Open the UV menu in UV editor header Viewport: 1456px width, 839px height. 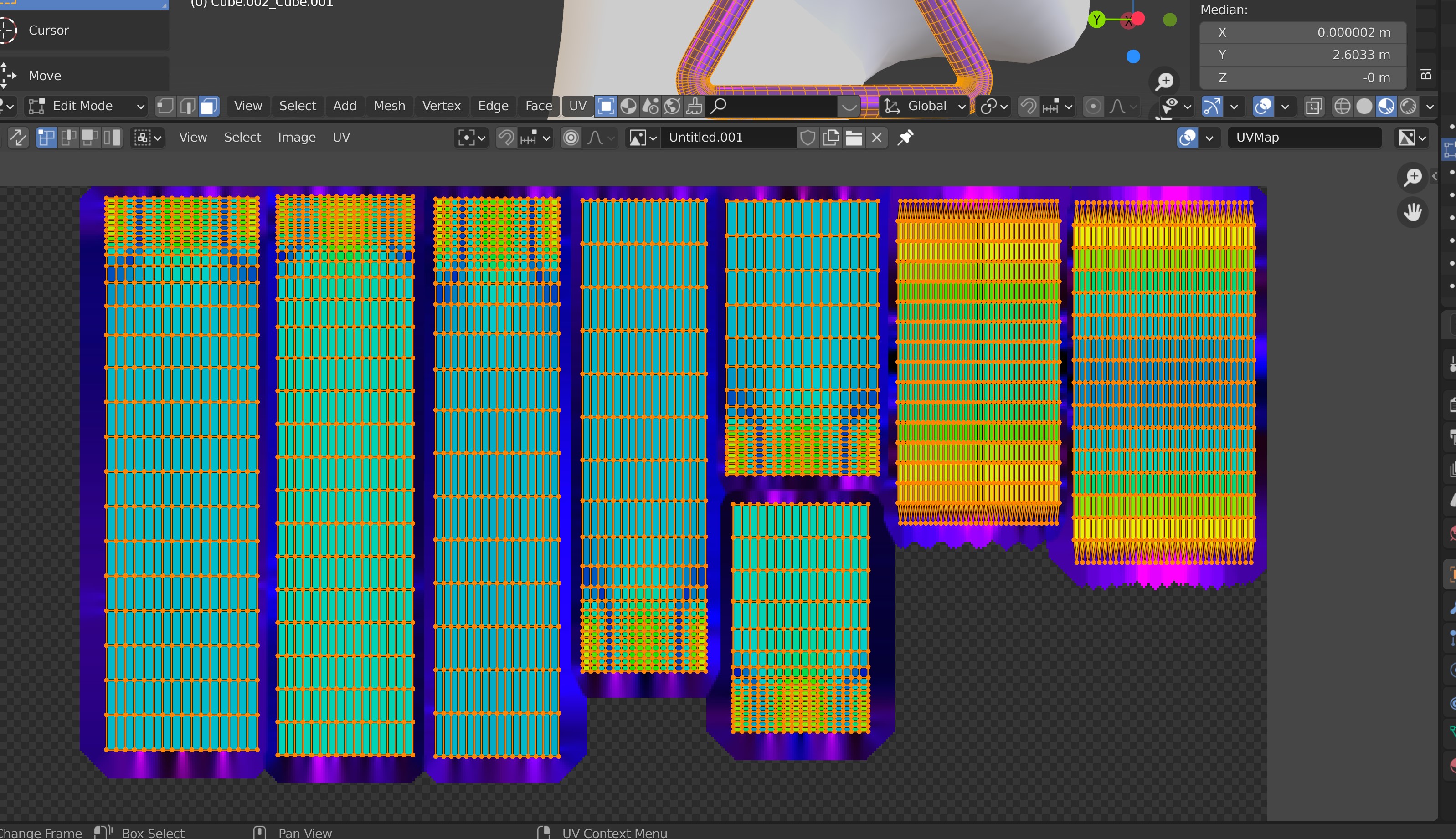click(341, 137)
